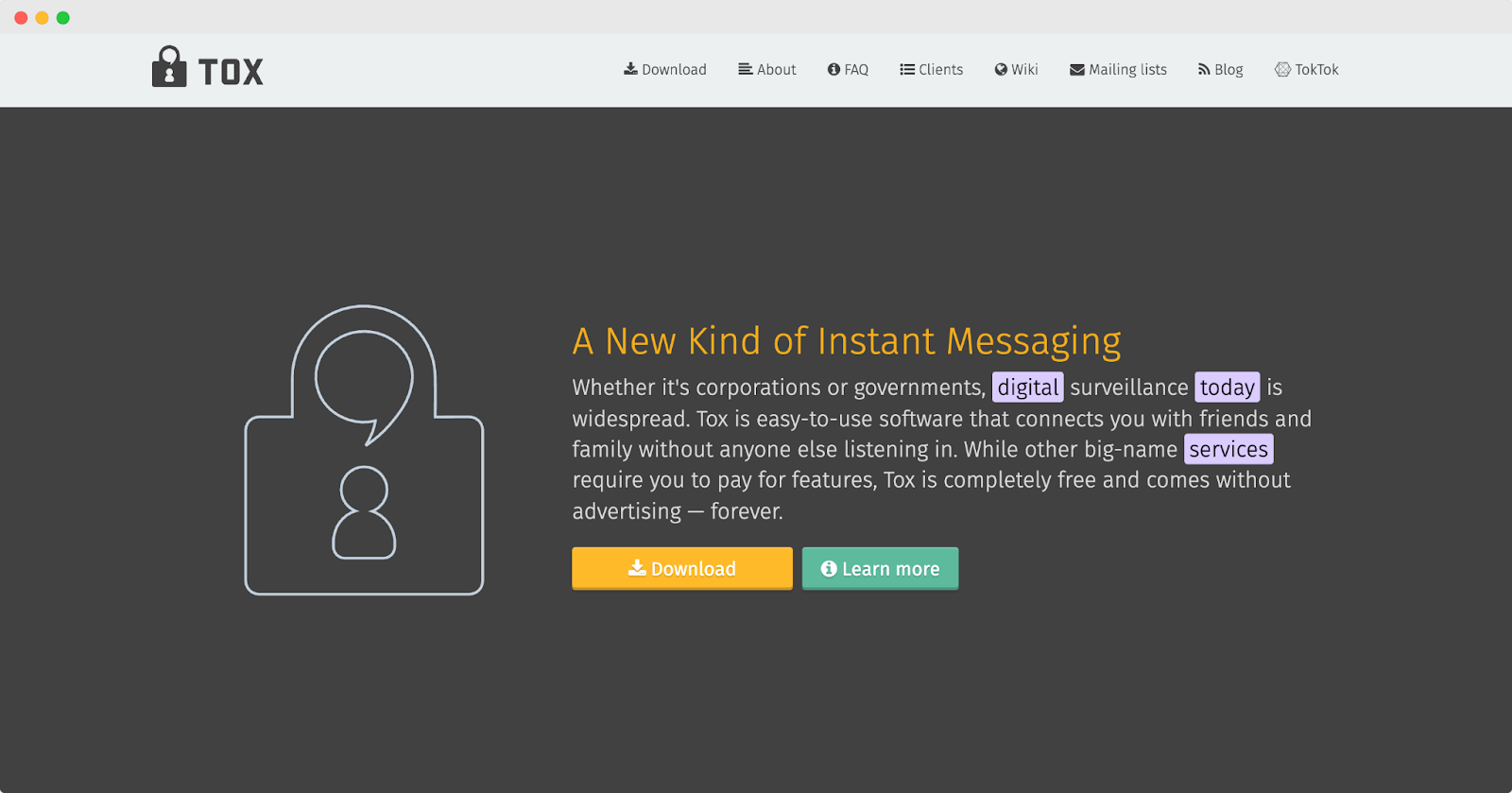Open the Download nav link
The width and height of the screenshot is (1512, 793).
(665, 69)
